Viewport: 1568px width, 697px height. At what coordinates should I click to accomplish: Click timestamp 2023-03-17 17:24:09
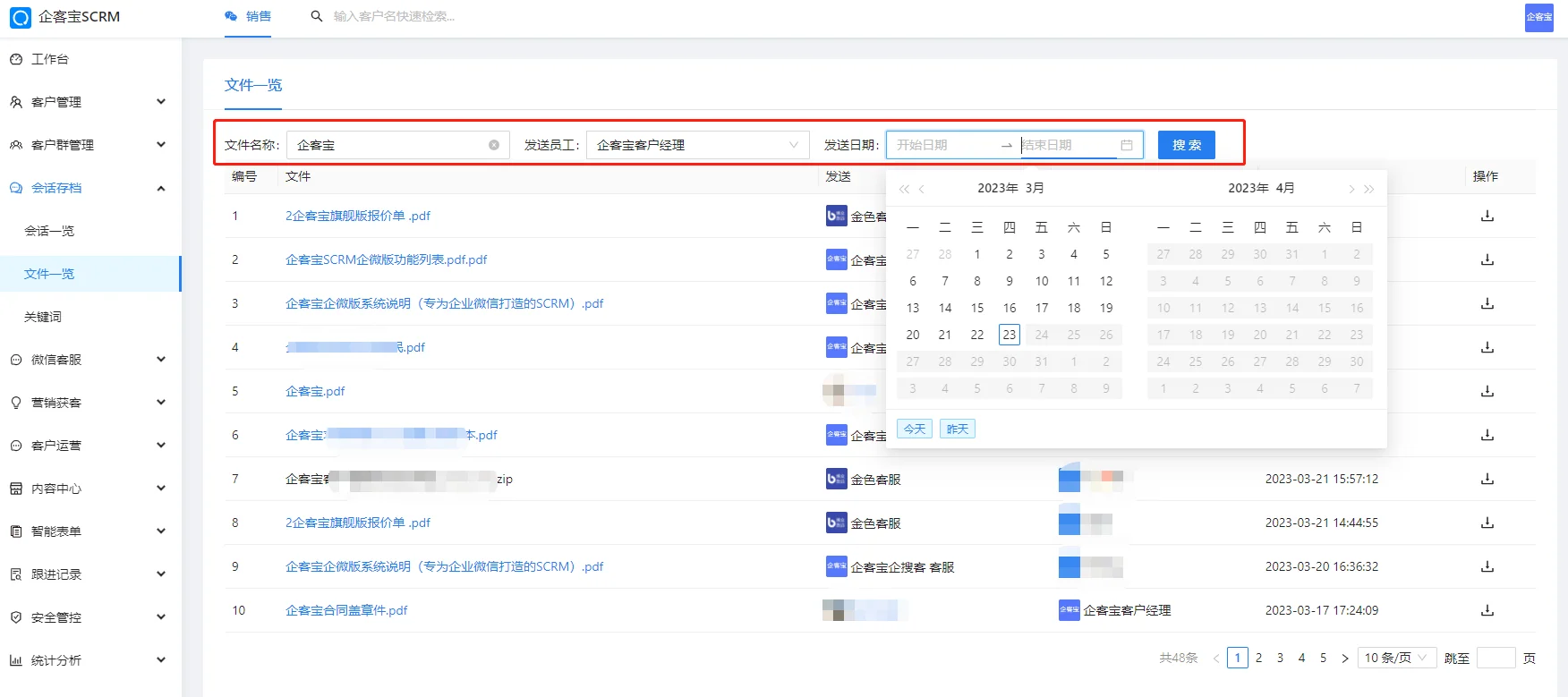pyautogui.click(x=1322, y=610)
